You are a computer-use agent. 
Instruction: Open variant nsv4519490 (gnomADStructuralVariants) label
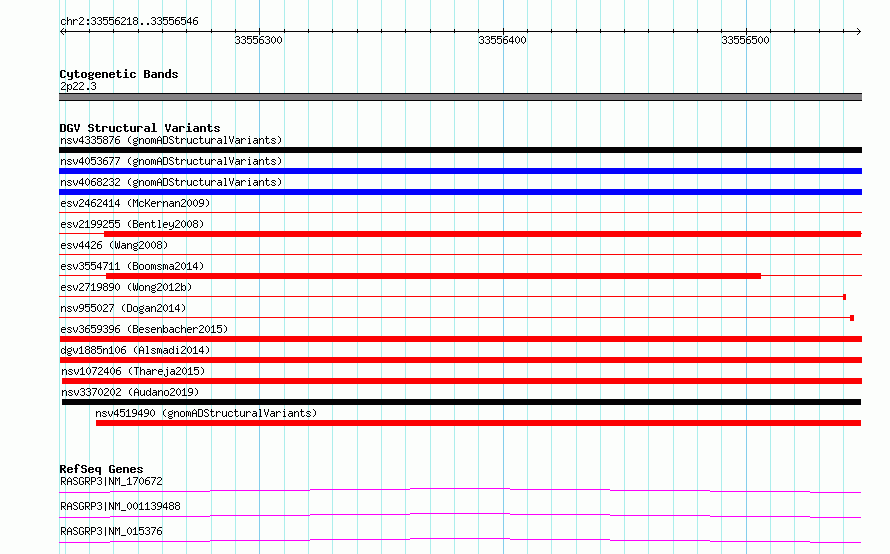coord(206,413)
